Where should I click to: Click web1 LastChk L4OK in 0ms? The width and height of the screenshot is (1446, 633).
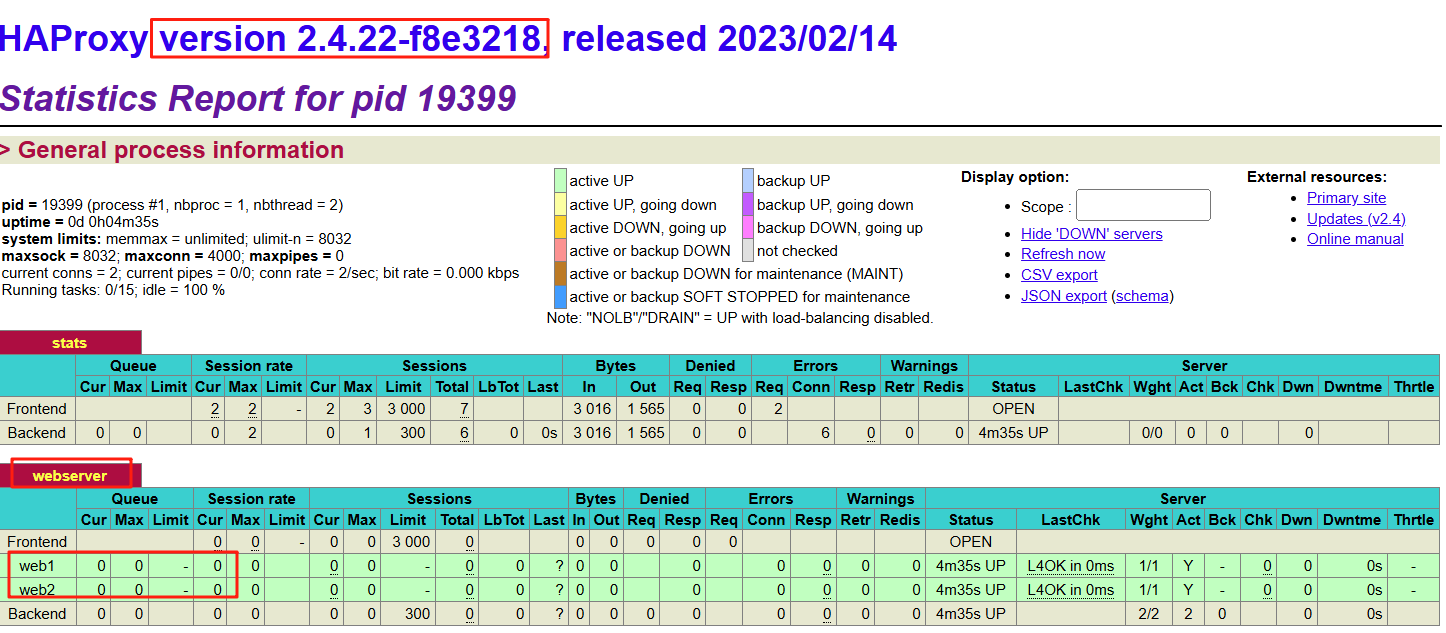click(x=1070, y=566)
